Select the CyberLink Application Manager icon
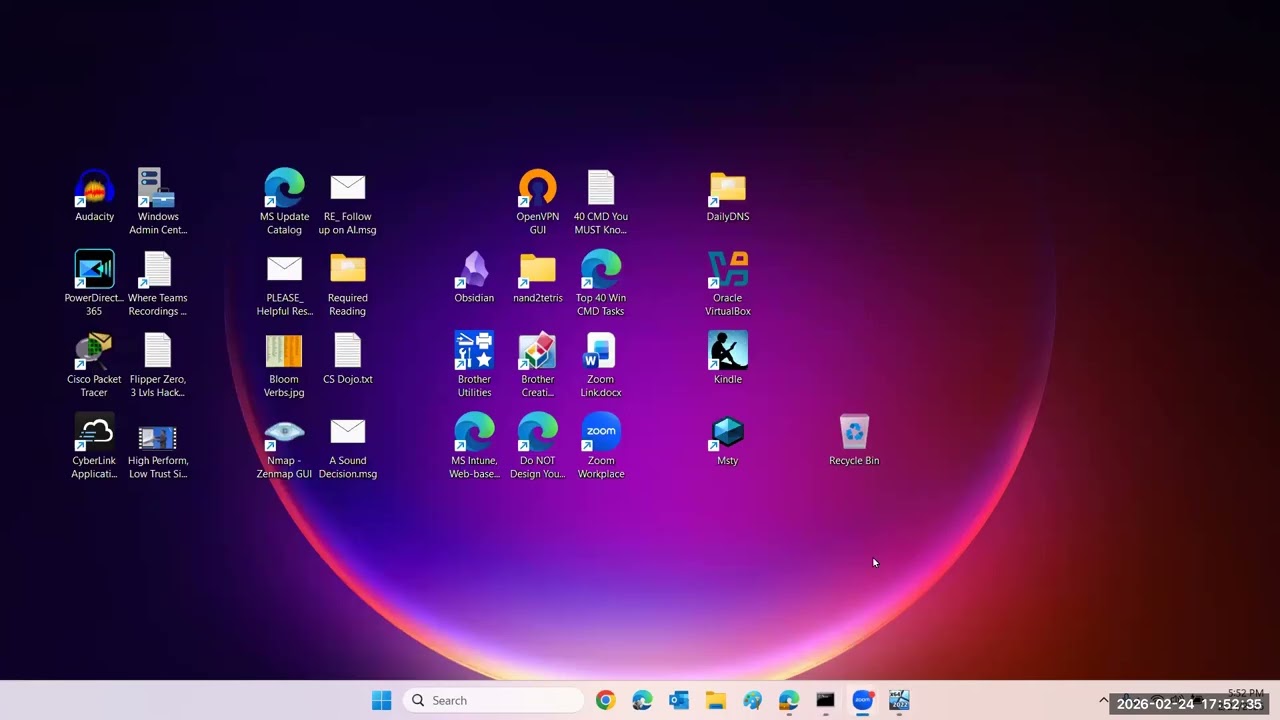Viewport: 1280px width, 720px height. pyautogui.click(x=94, y=447)
